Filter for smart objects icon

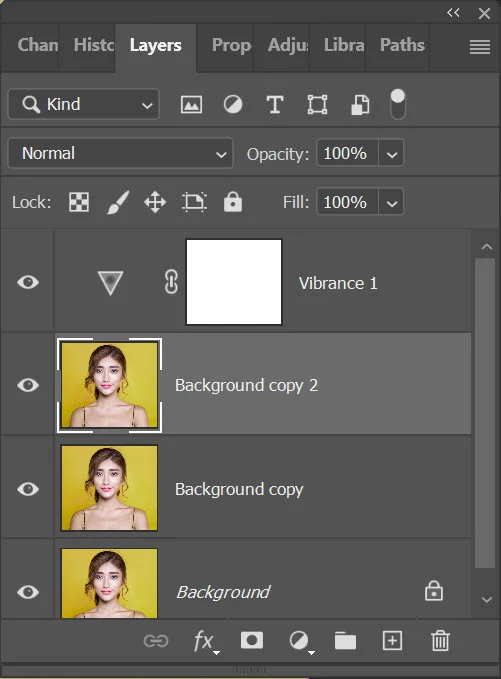pyautogui.click(x=360, y=105)
